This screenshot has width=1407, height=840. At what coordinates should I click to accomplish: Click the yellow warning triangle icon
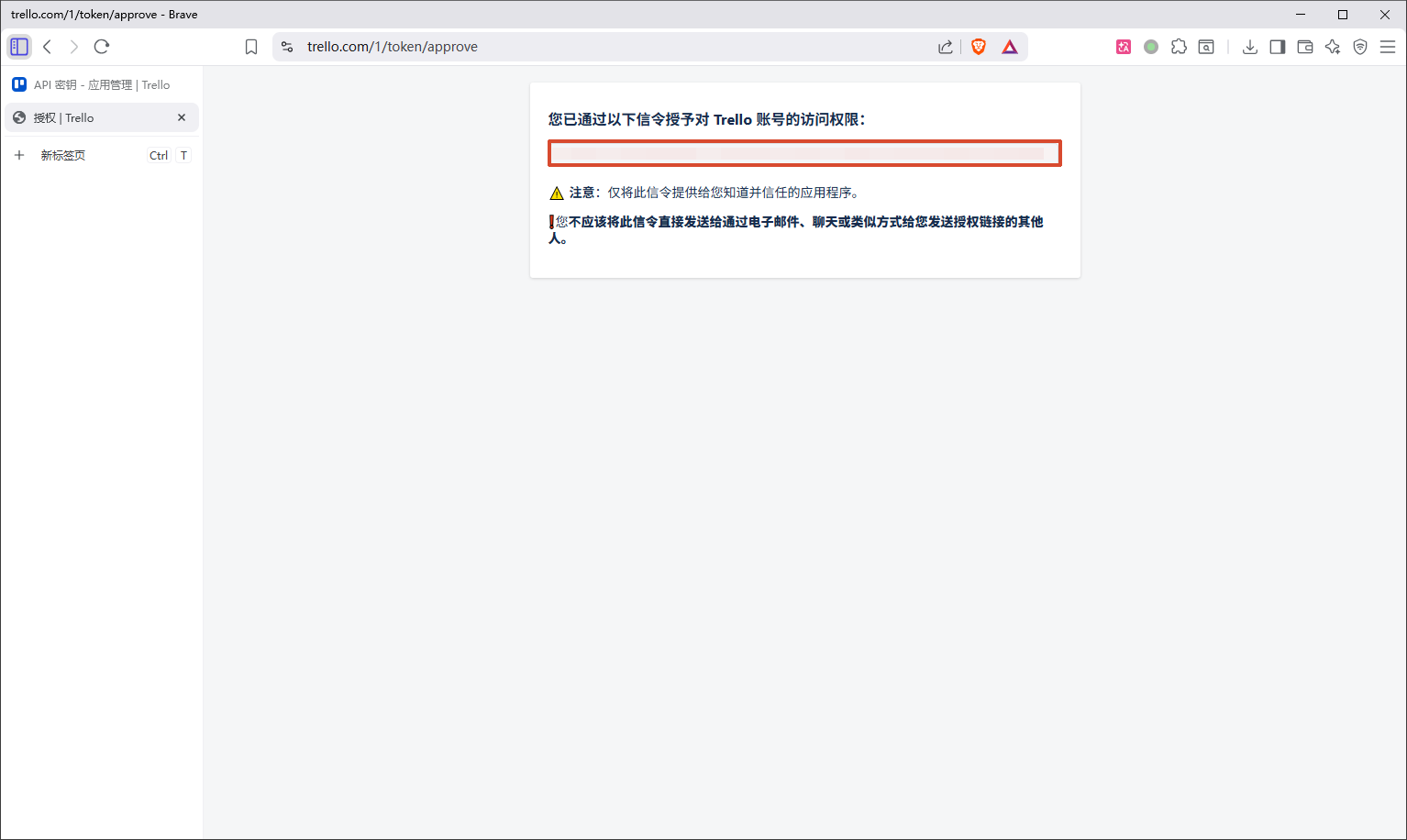coord(557,193)
